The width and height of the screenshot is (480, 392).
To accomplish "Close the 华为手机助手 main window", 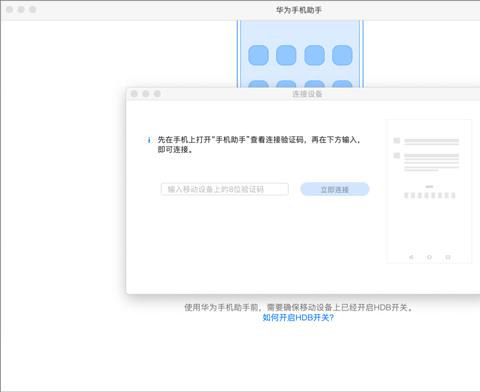I will 10,9.
